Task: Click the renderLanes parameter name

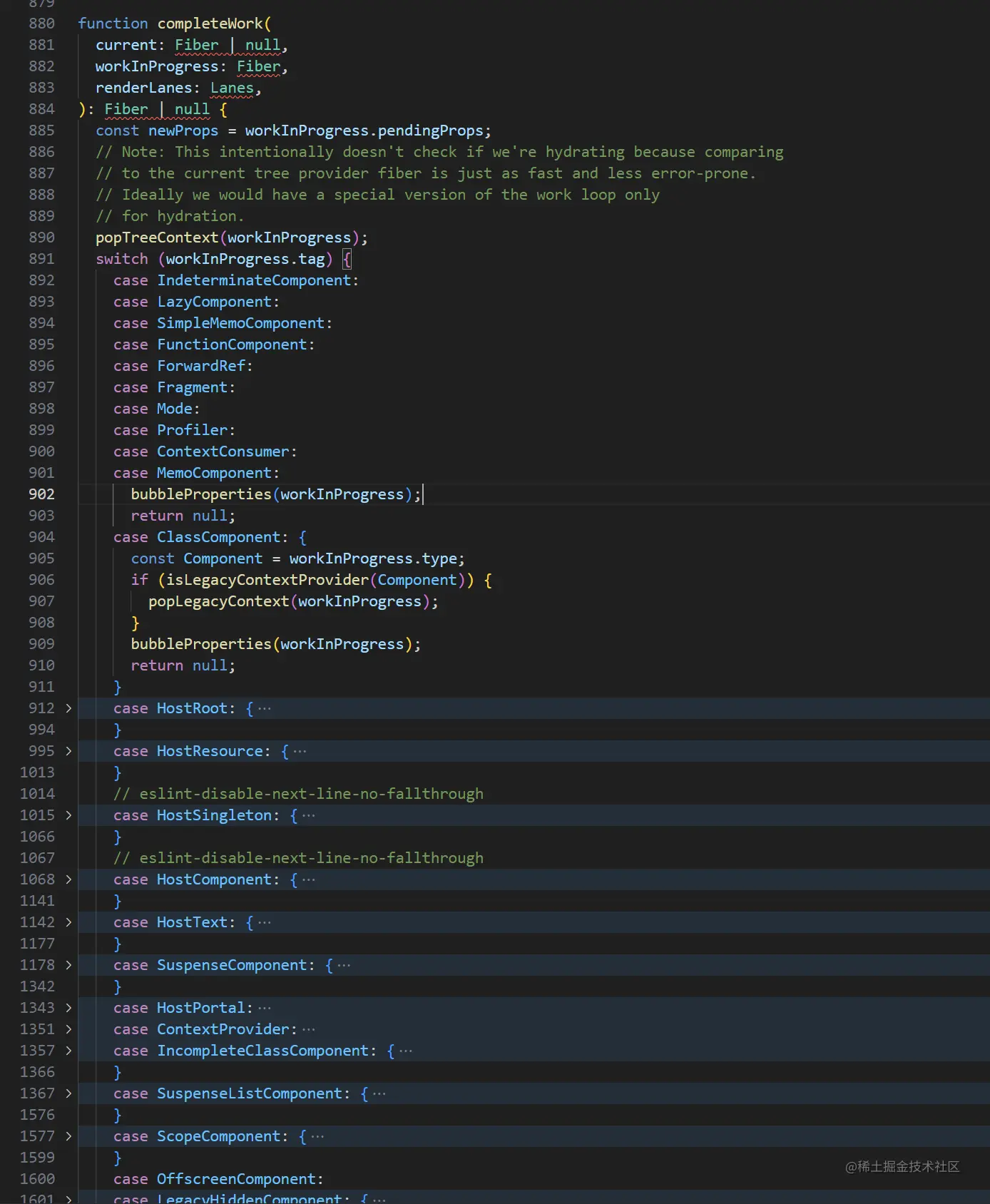Action: [x=144, y=88]
